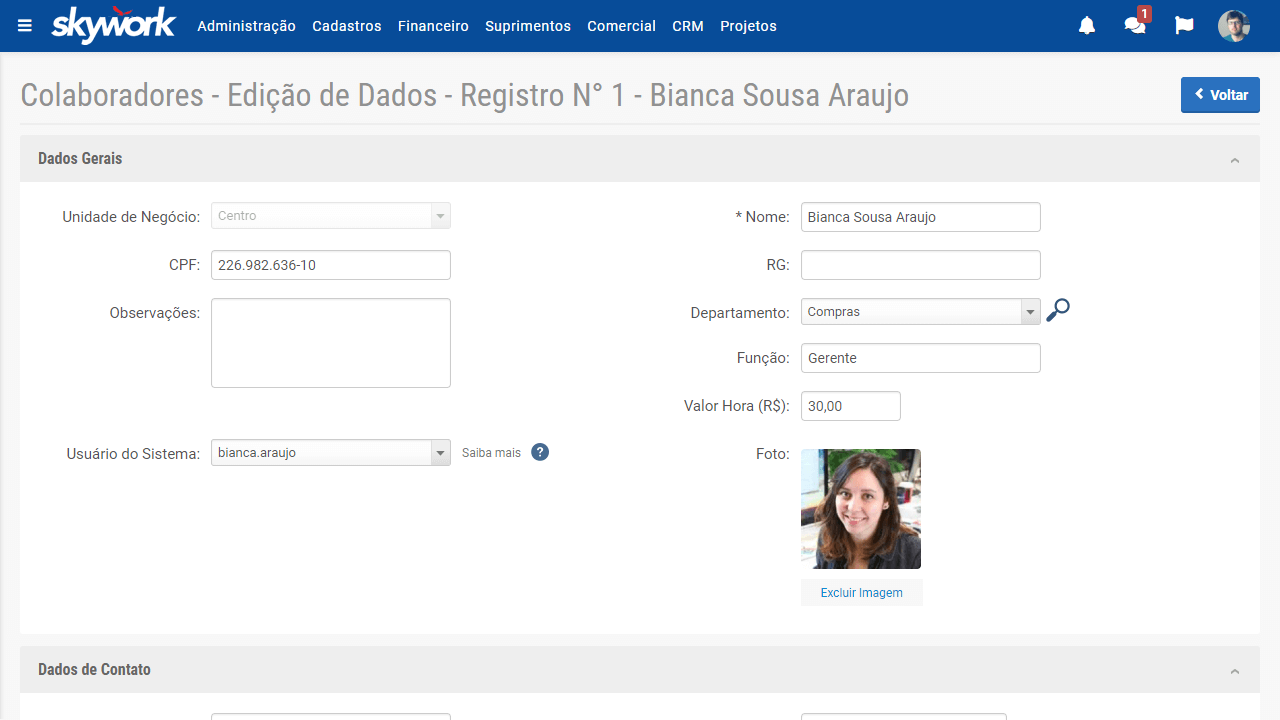Click the Saiba mais link
This screenshot has width=1280, height=720.
491,453
